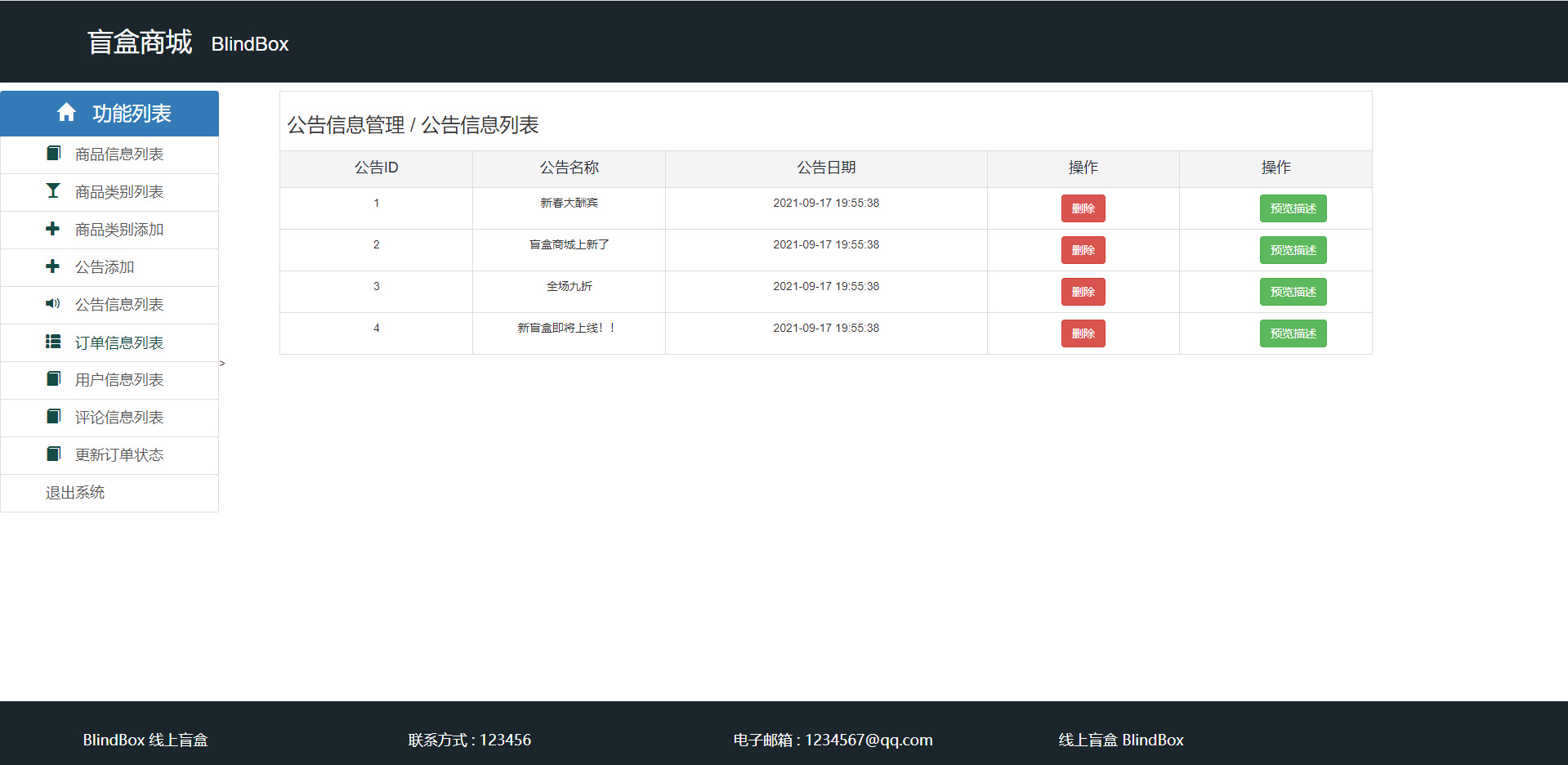Preview description of 盲盒商城上新了
Screen dimensions: 1568x765
click(1293, 250)
